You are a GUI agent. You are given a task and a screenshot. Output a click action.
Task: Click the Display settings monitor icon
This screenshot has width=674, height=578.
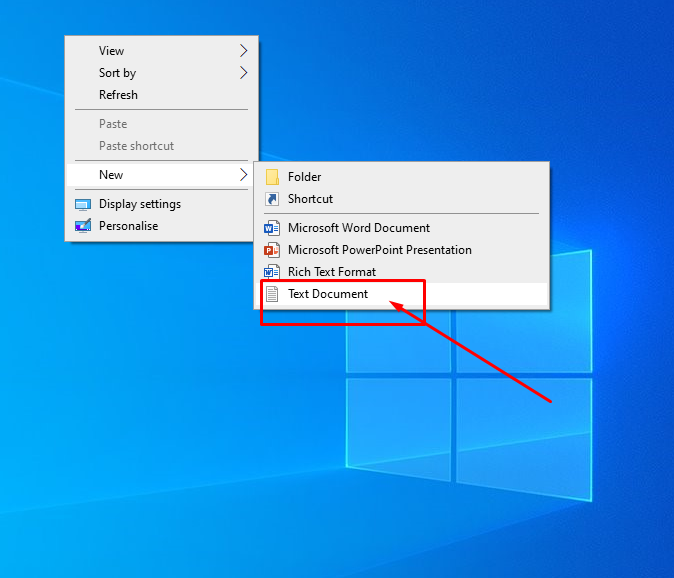[83, 204]
